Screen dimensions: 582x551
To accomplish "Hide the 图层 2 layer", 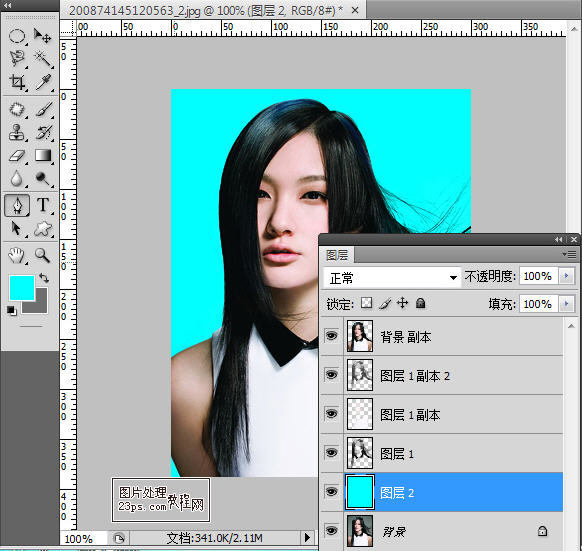I will coord(331,491).
